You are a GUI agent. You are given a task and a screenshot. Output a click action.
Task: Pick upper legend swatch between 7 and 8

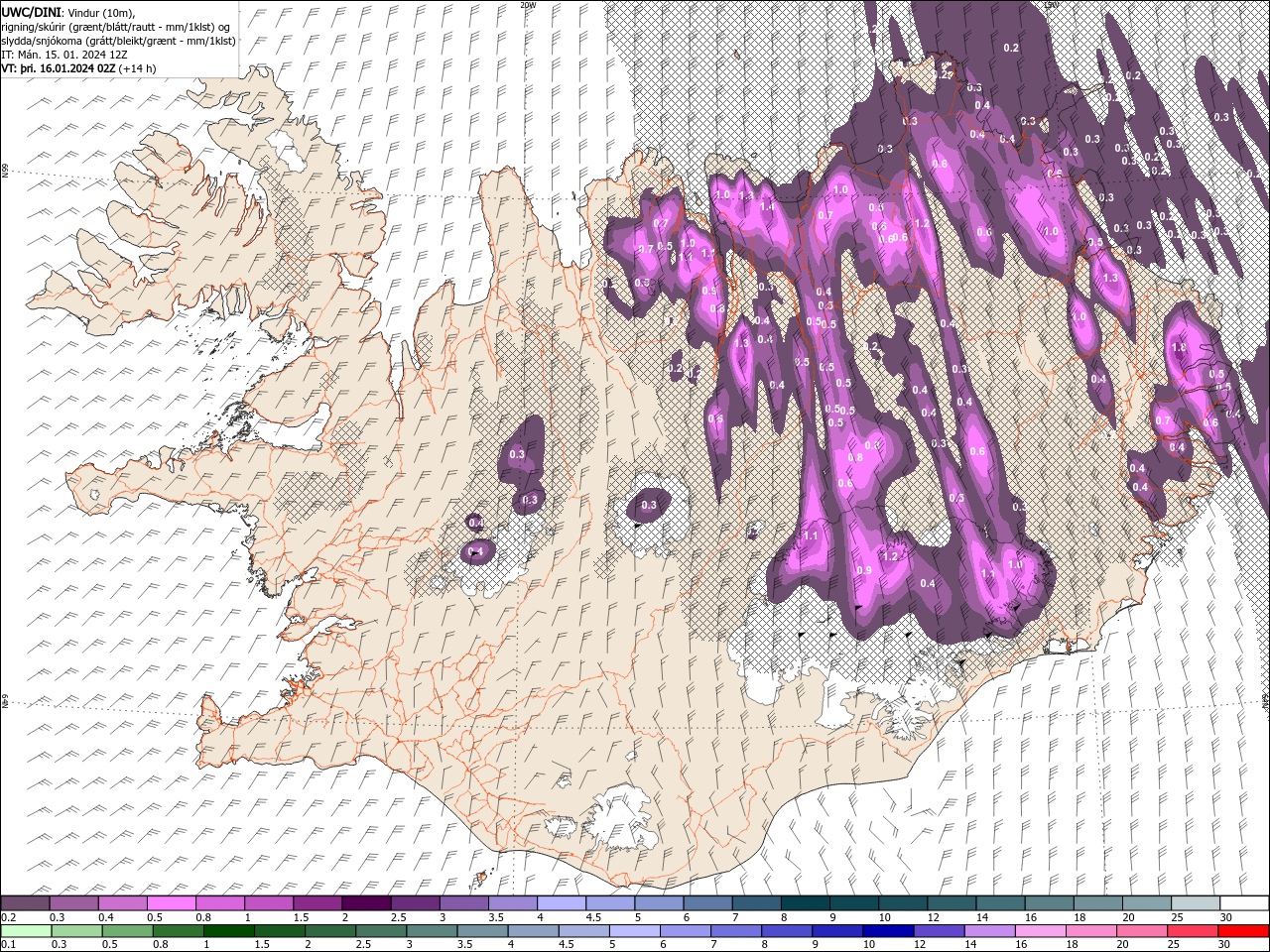coord(756,902)
